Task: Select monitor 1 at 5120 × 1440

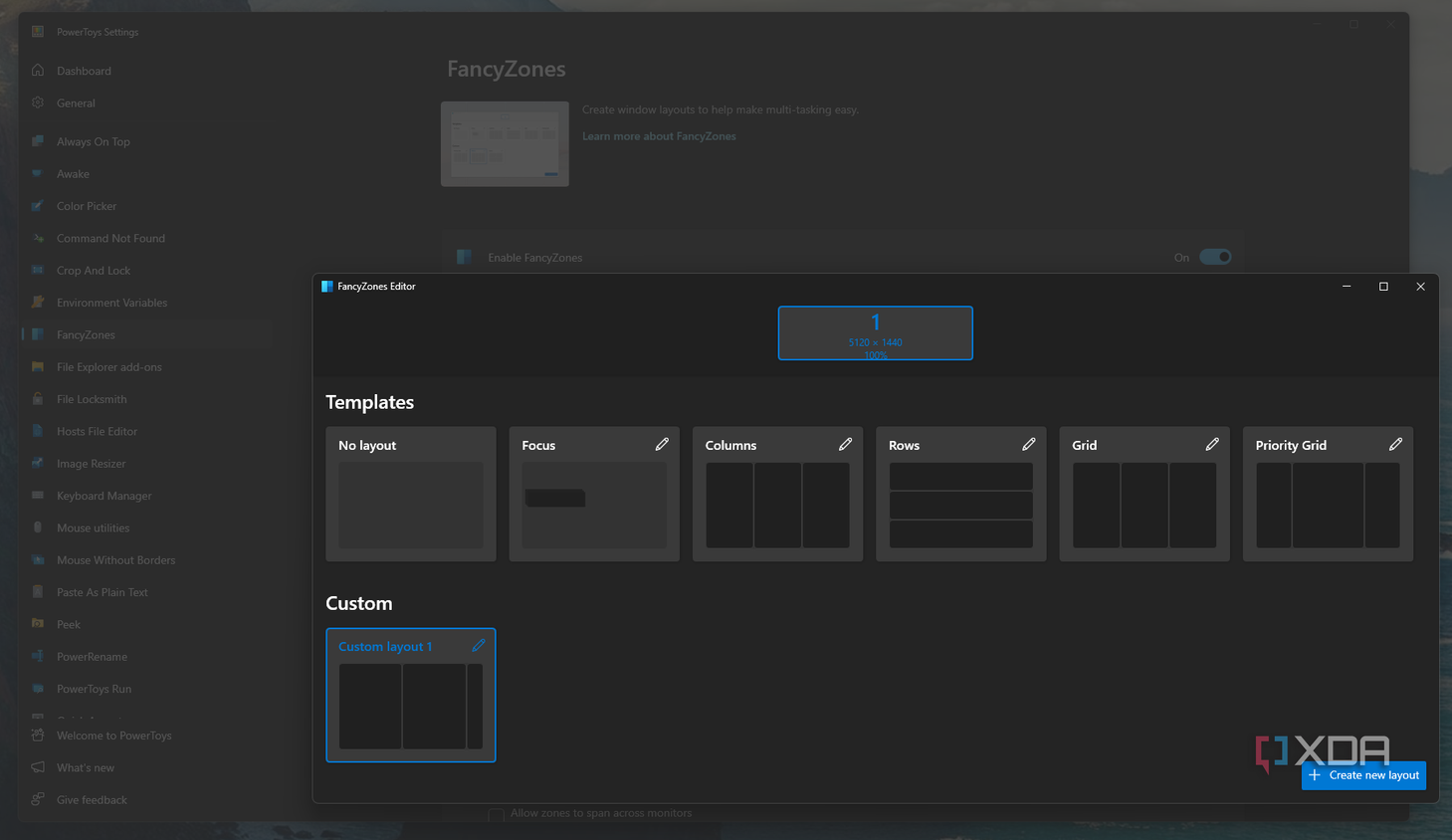Action: 875,333
